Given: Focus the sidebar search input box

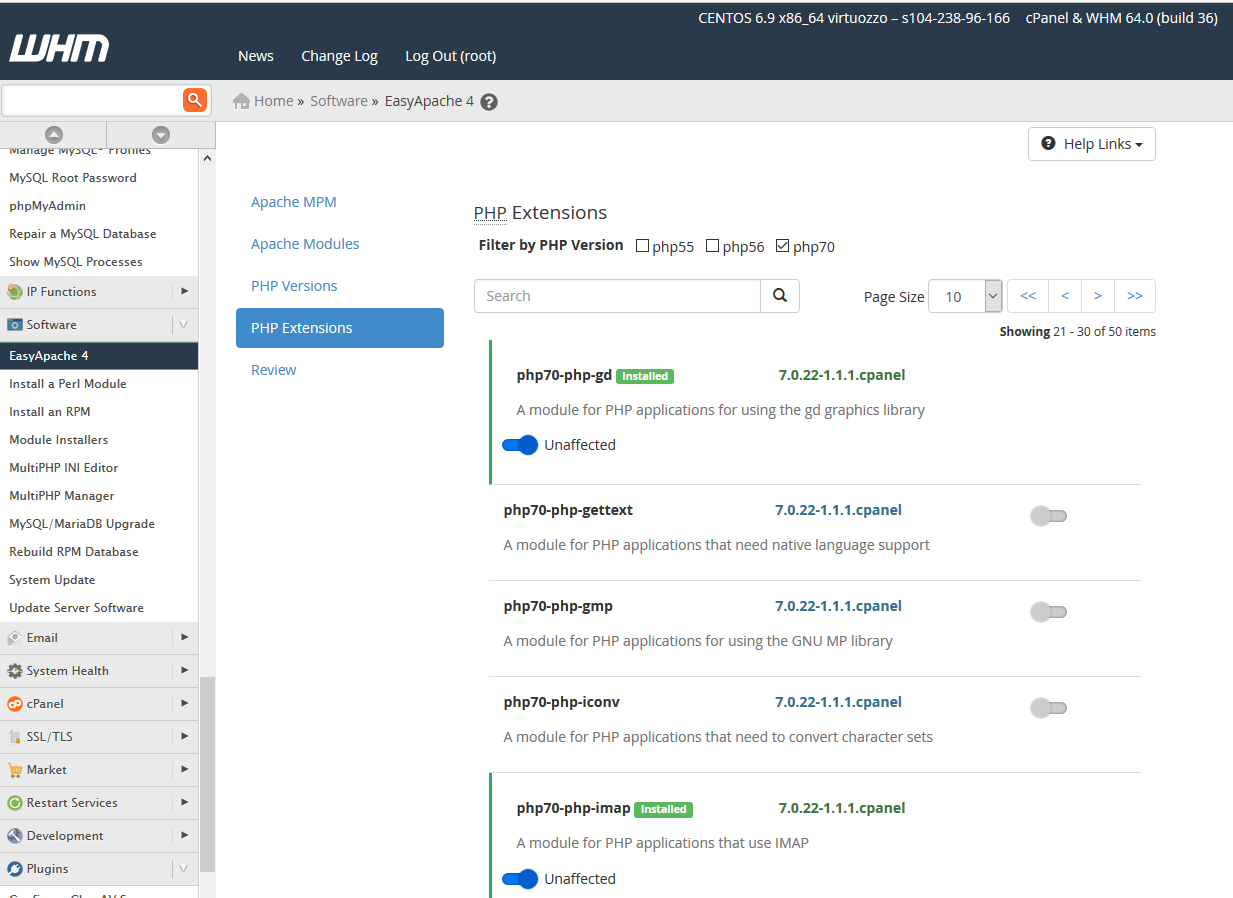Looking at the screenshot, I should coord(92,100).
